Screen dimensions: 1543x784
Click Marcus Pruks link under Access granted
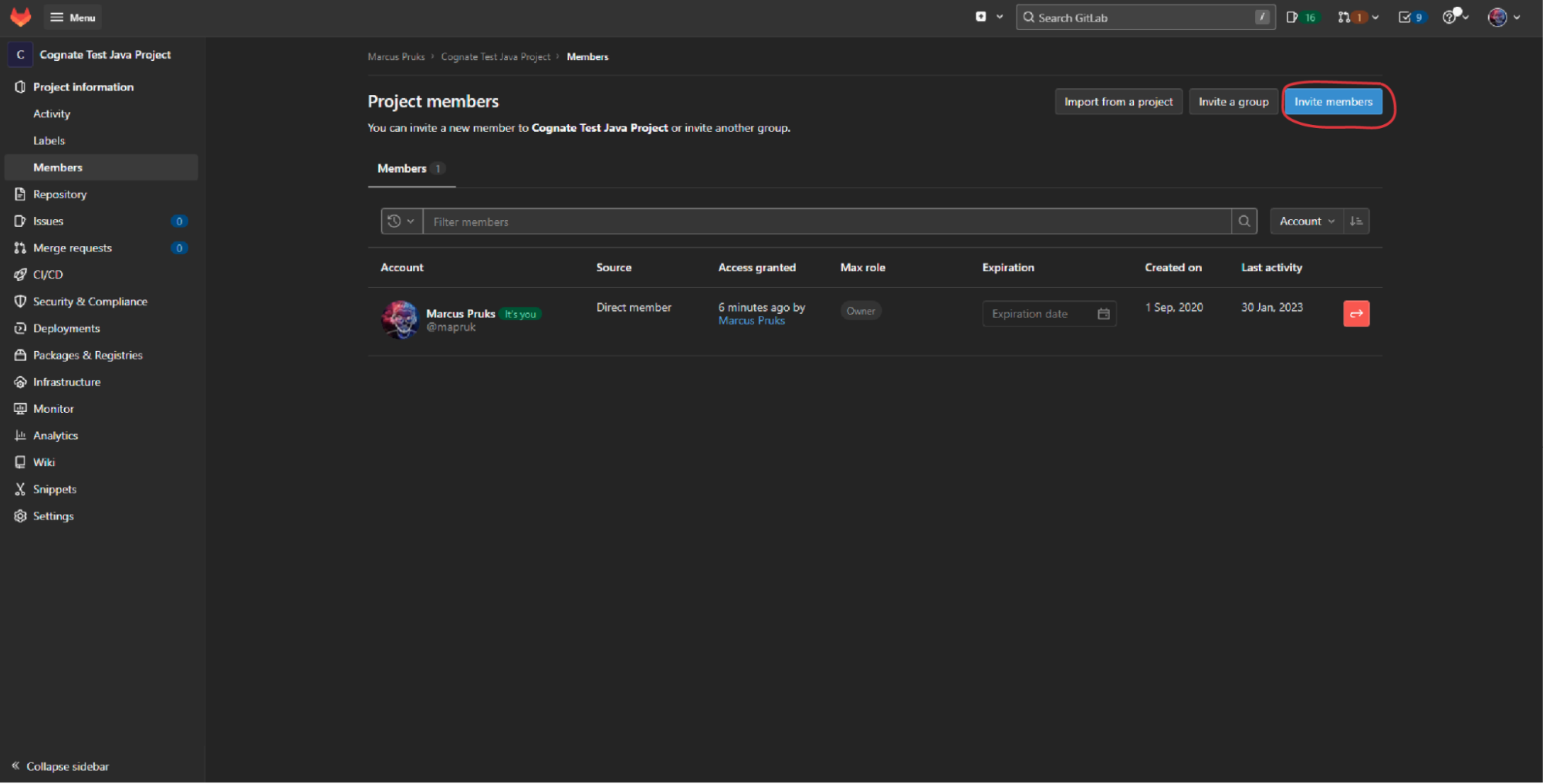[x=751, y=321]
